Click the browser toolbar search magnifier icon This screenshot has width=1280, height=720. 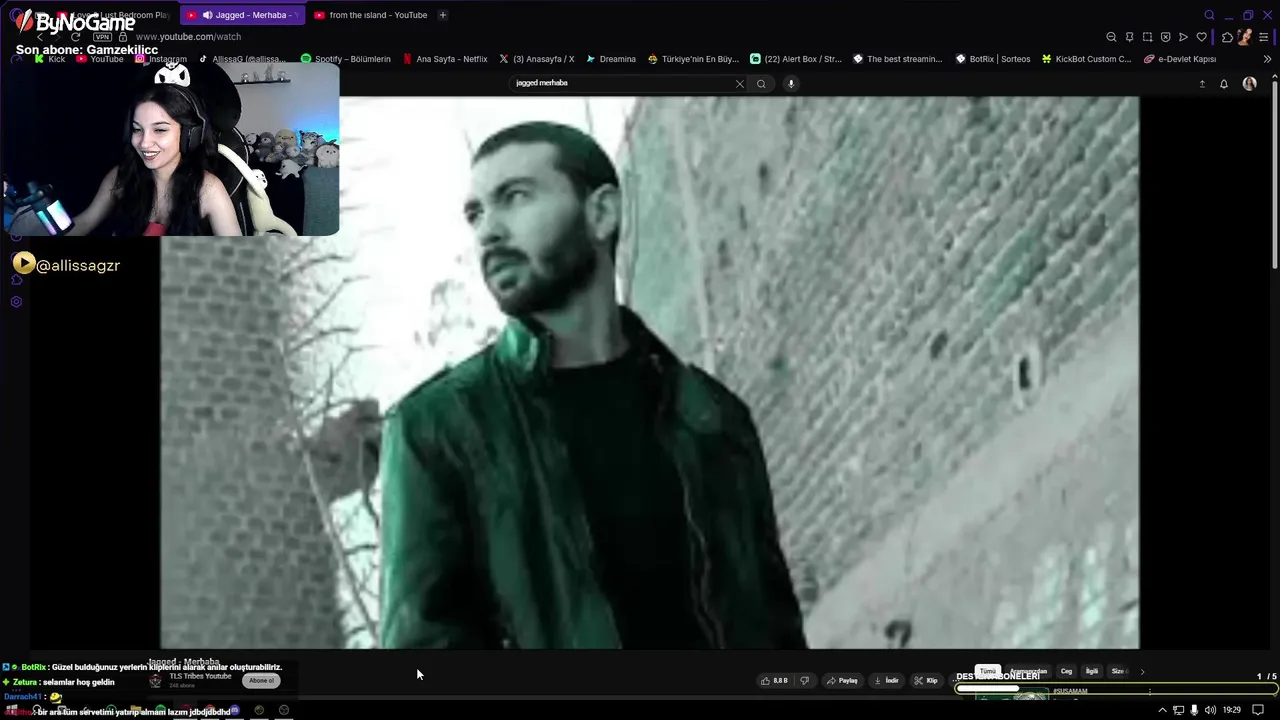[x=1209, y=15]
